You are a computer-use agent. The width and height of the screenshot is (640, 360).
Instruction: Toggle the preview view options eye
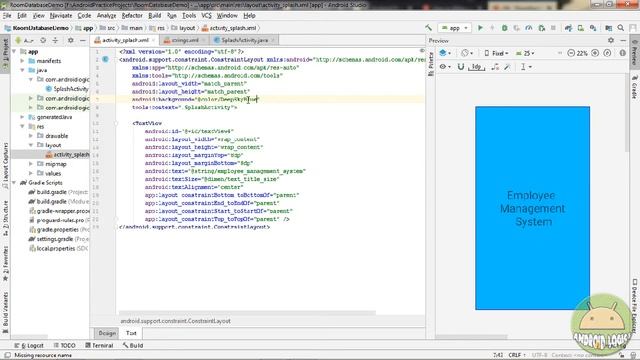[x=444, y=67]
